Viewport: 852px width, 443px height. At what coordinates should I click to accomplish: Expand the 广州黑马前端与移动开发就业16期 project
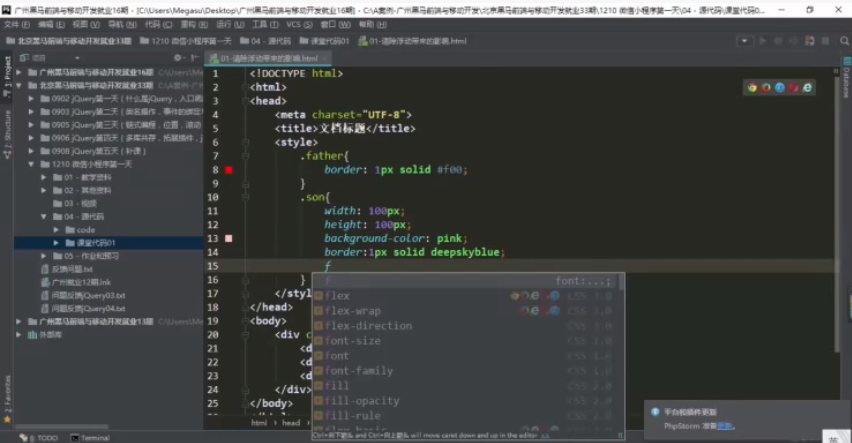[x=19, y=72]
